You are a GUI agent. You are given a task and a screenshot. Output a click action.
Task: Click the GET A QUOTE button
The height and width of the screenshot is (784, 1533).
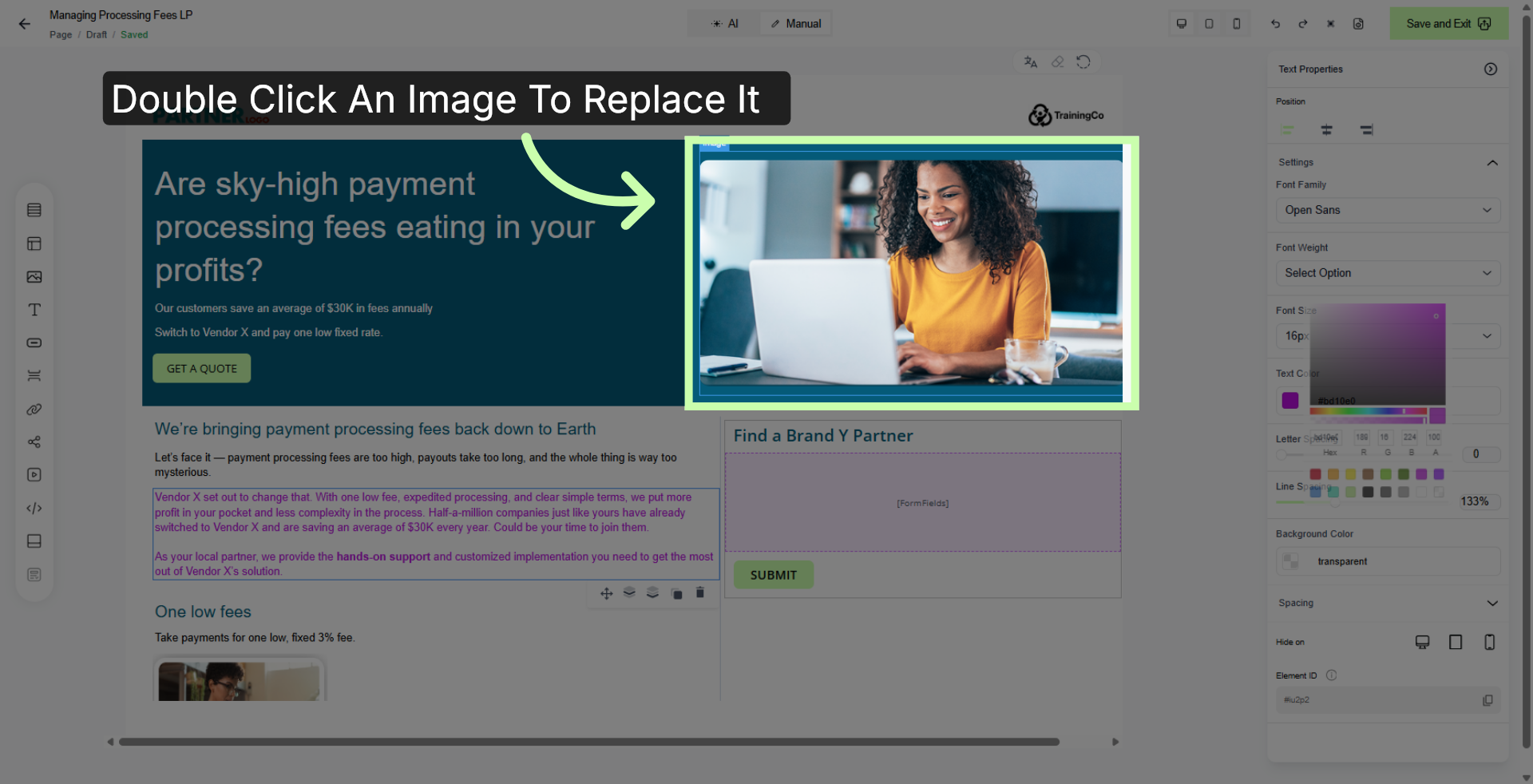[202, 369]
